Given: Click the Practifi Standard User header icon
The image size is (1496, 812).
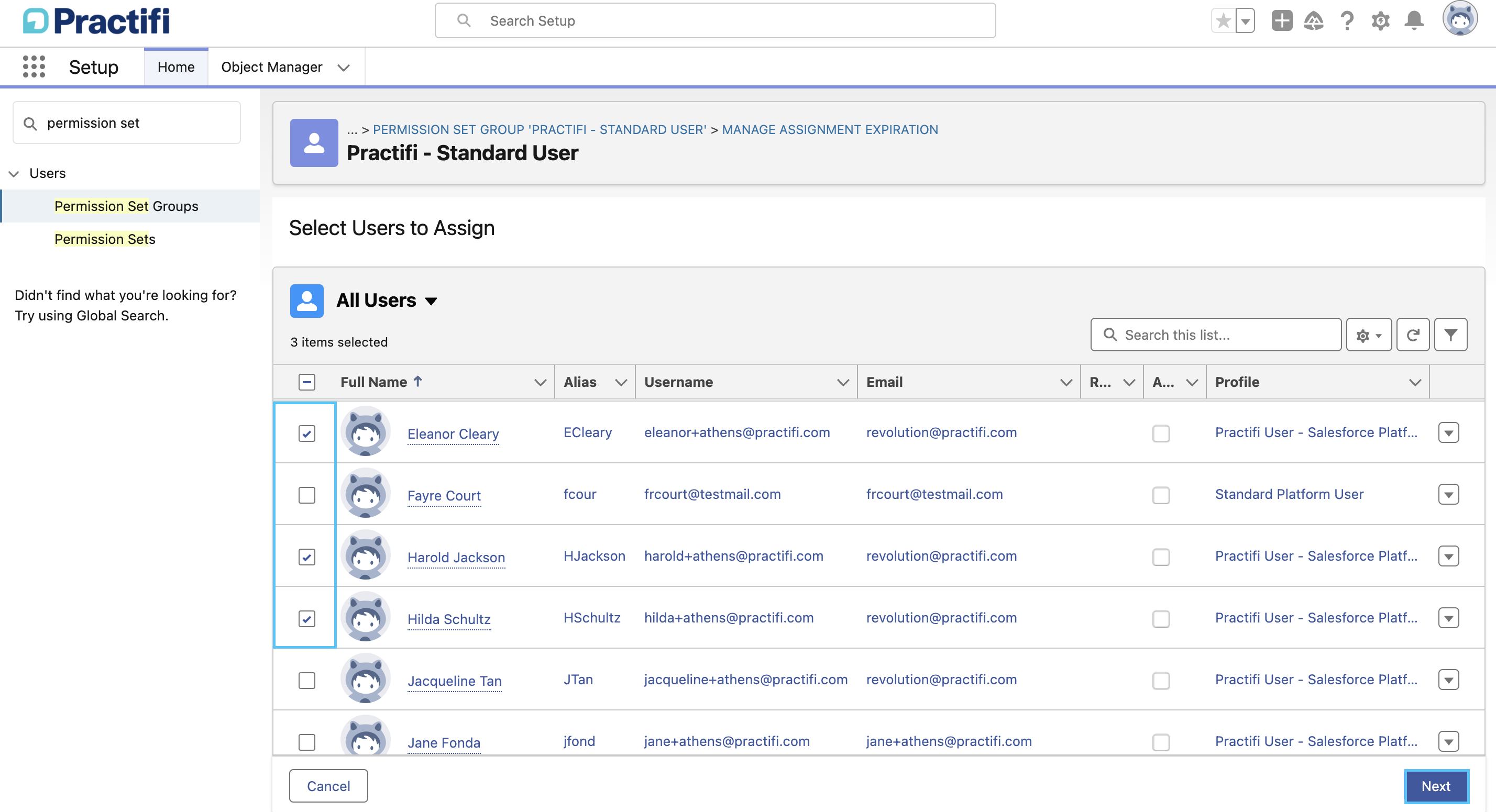Looking at the screenshot, I should 314,143.
